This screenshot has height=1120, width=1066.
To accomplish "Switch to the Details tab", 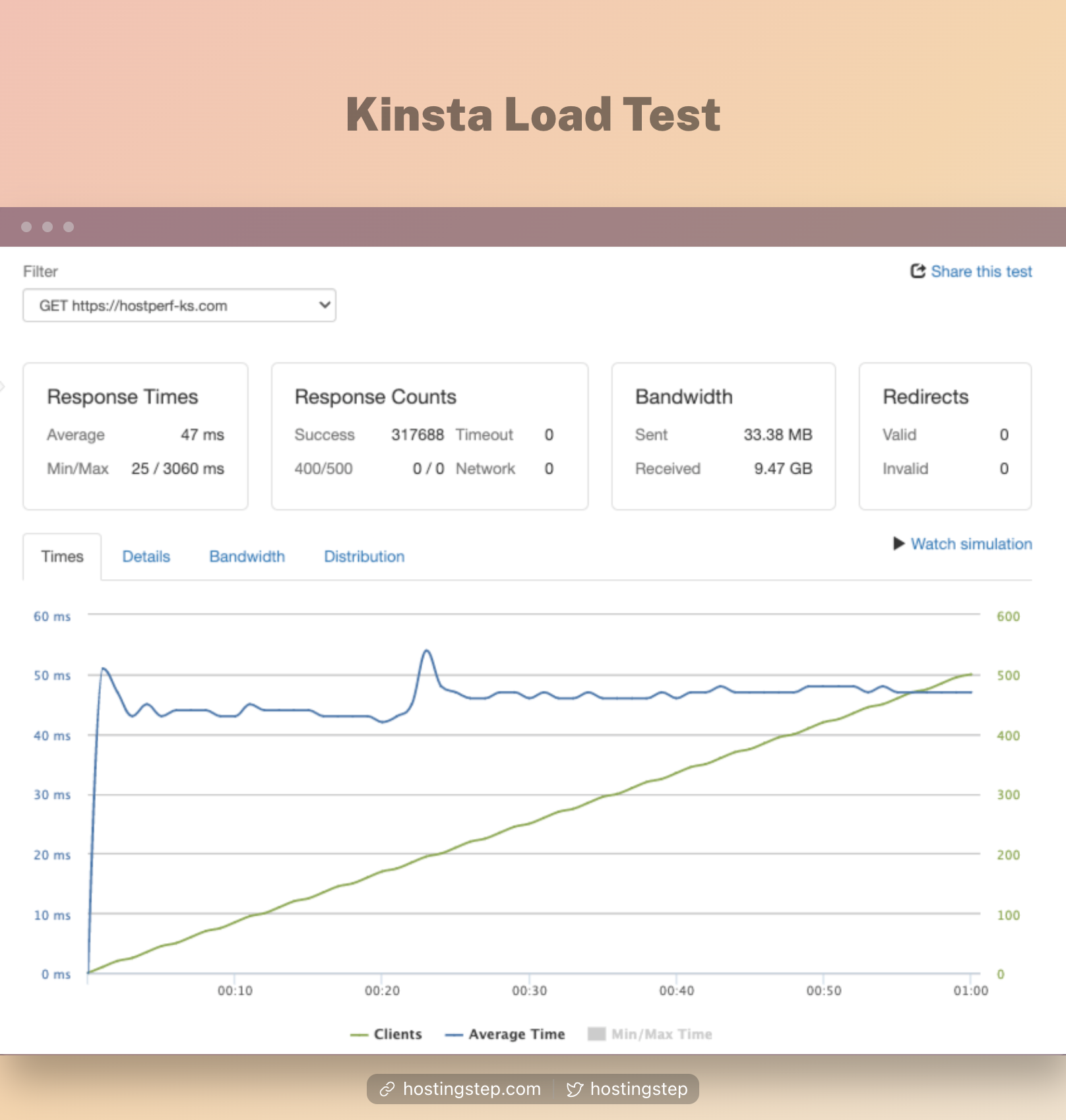I will (x=146, y=557).
